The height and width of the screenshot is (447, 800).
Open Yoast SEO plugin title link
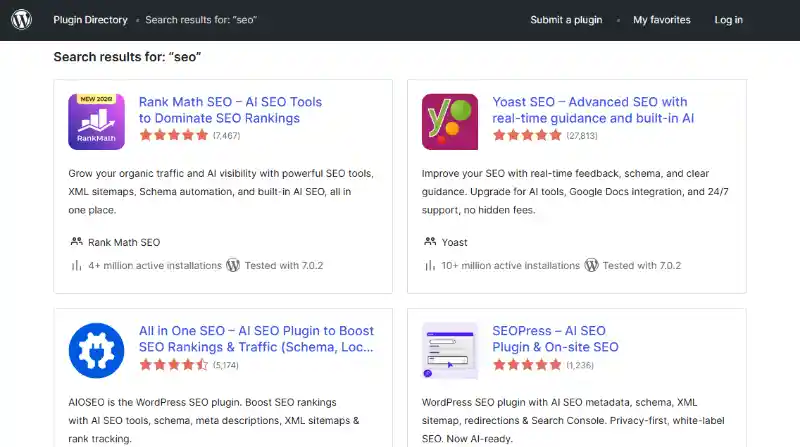point(593,110)
